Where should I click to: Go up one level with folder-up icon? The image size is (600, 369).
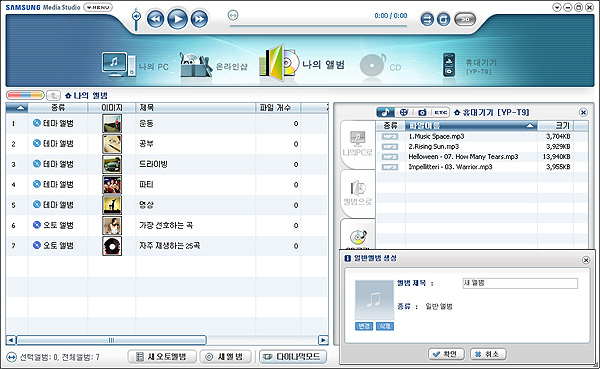coord(53,95)
